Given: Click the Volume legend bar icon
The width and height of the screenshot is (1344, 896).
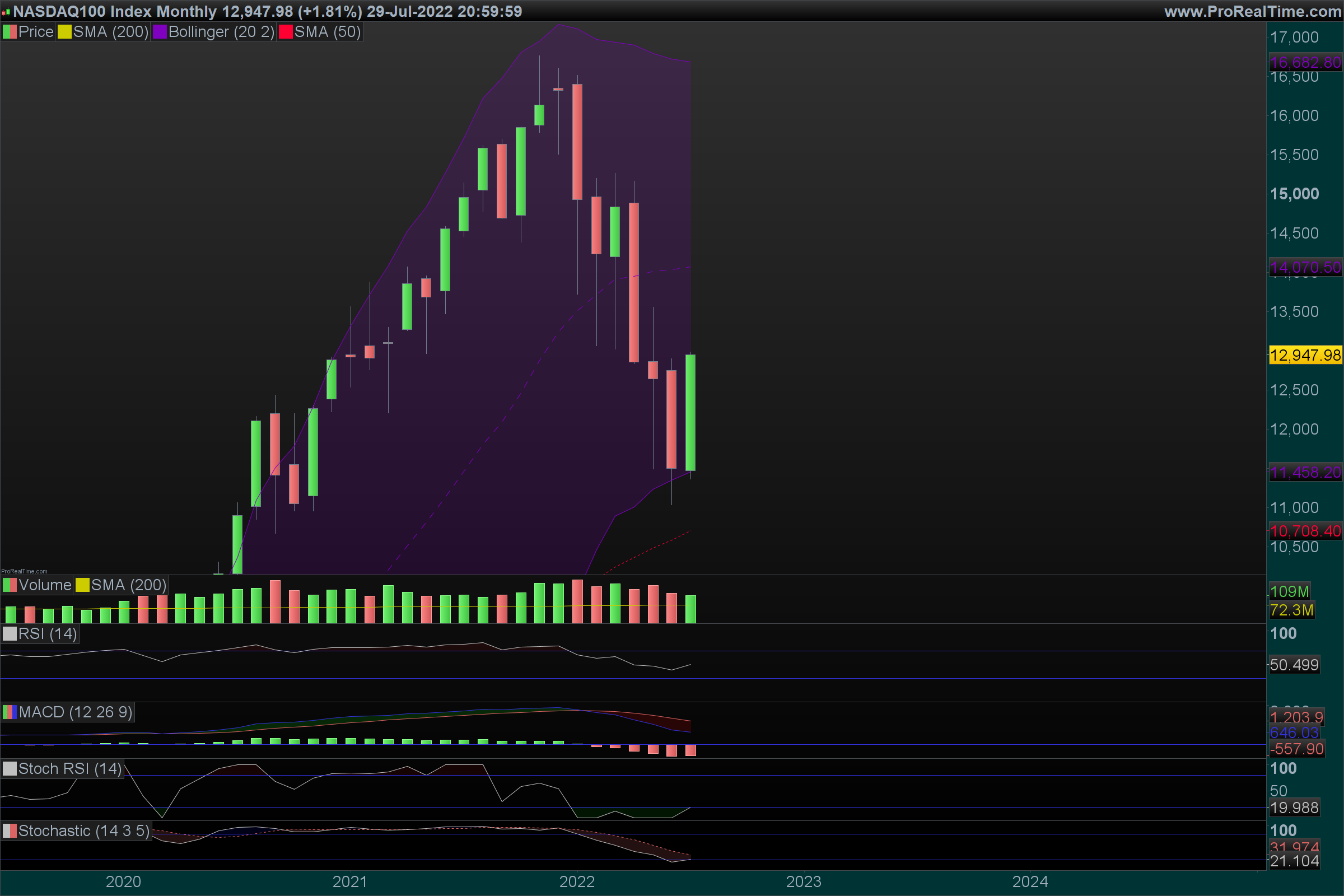Looking at the screenshot, I should point(10,585).
